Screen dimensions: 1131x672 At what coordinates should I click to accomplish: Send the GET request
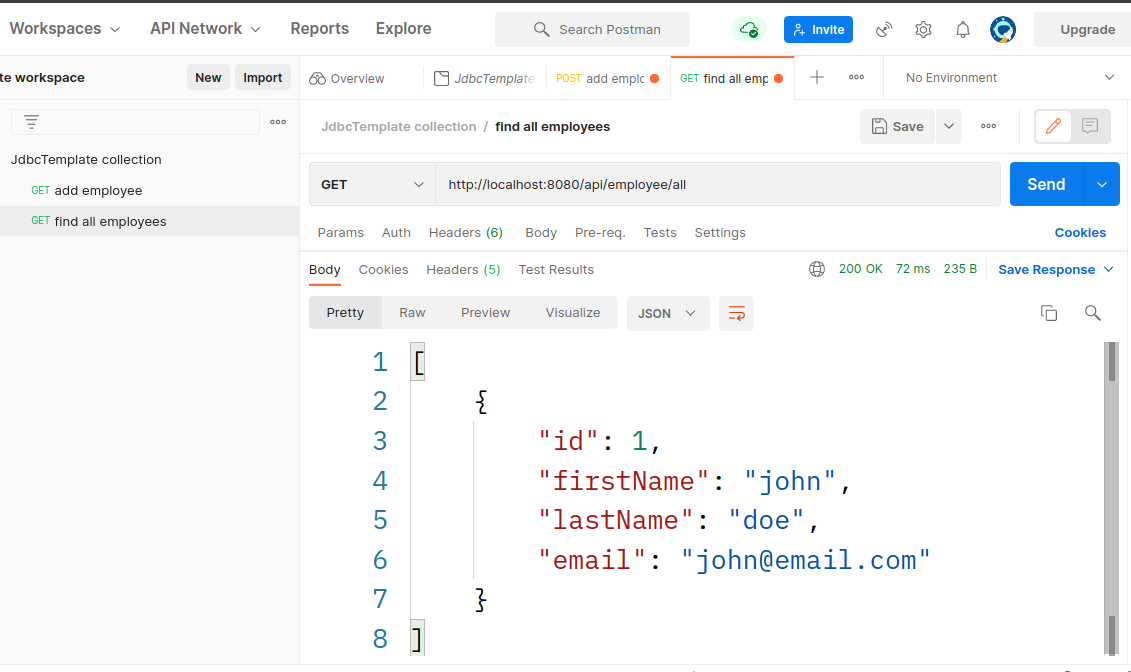click(1046, 185)
